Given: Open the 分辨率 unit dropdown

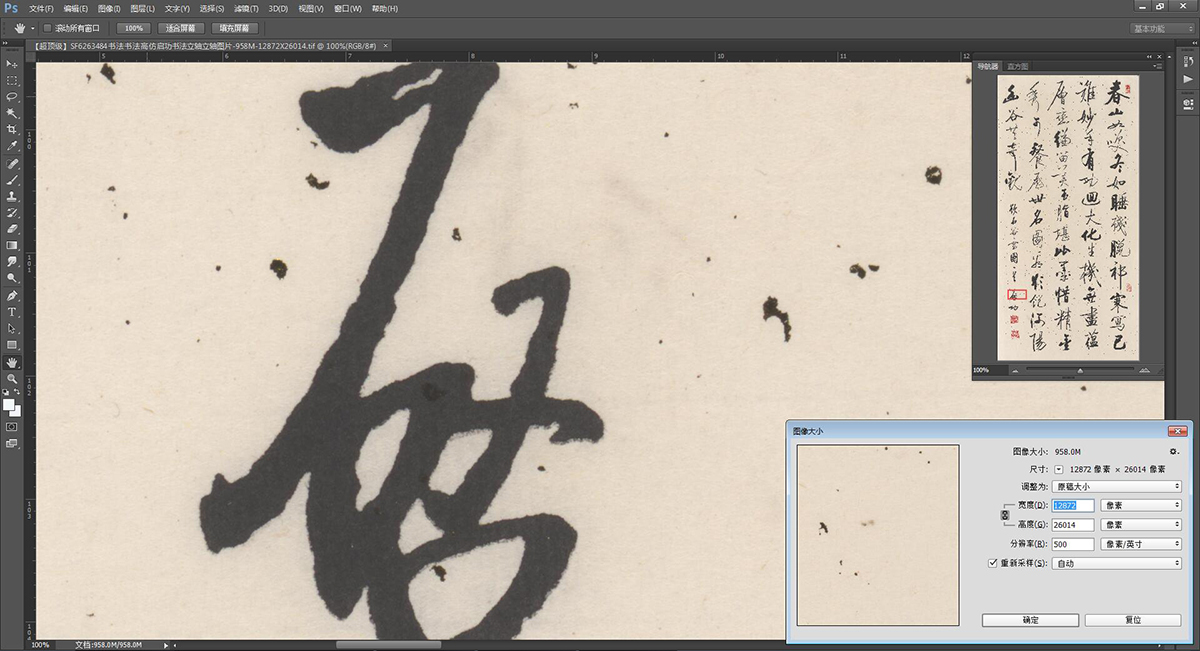Looking at the screenshot, I should pos(1141,544).
